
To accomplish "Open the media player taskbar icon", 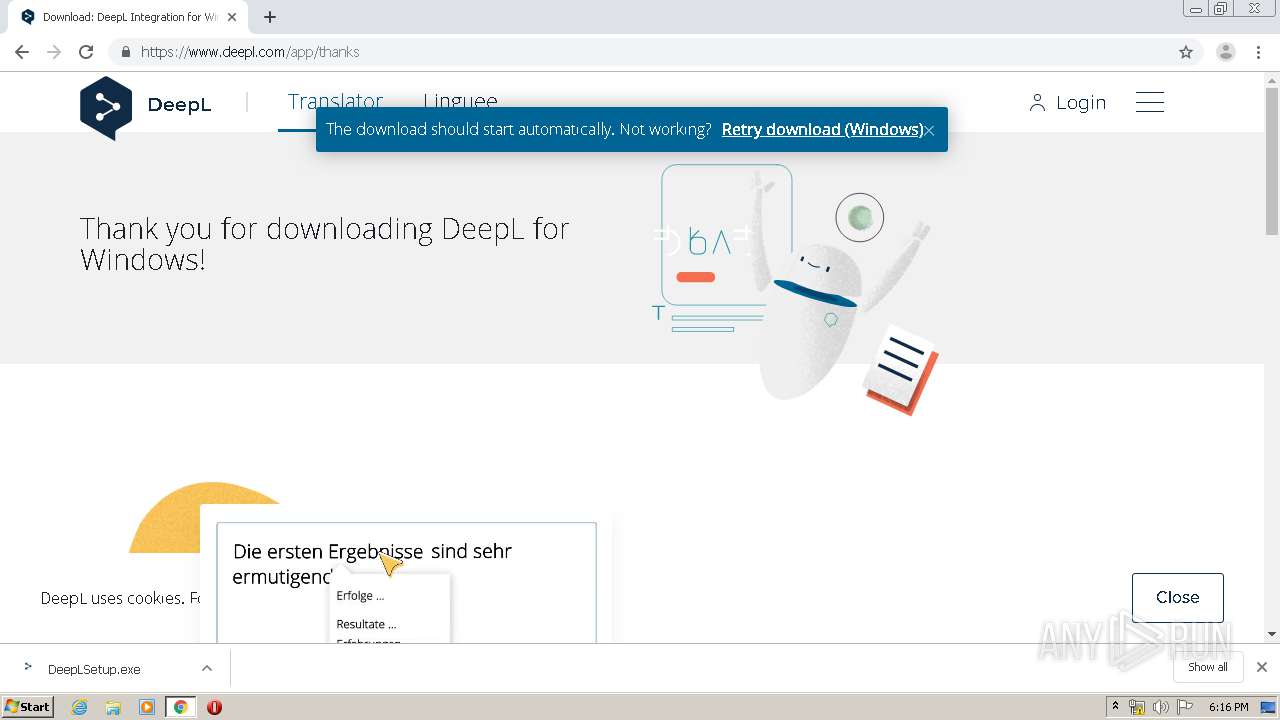I will tap(147, 707).
